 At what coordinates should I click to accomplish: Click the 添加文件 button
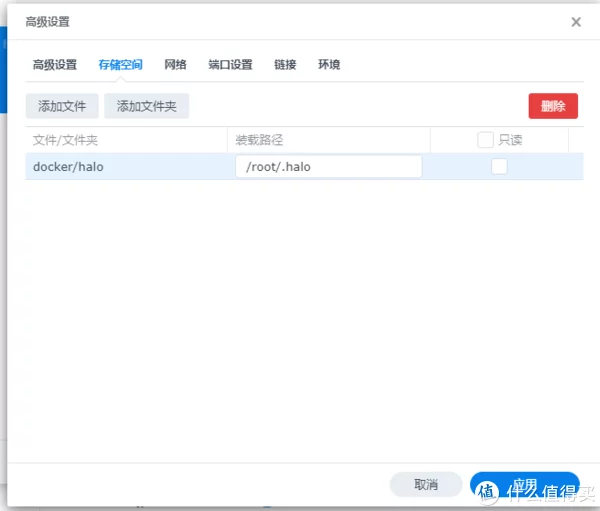click(62, 106)
